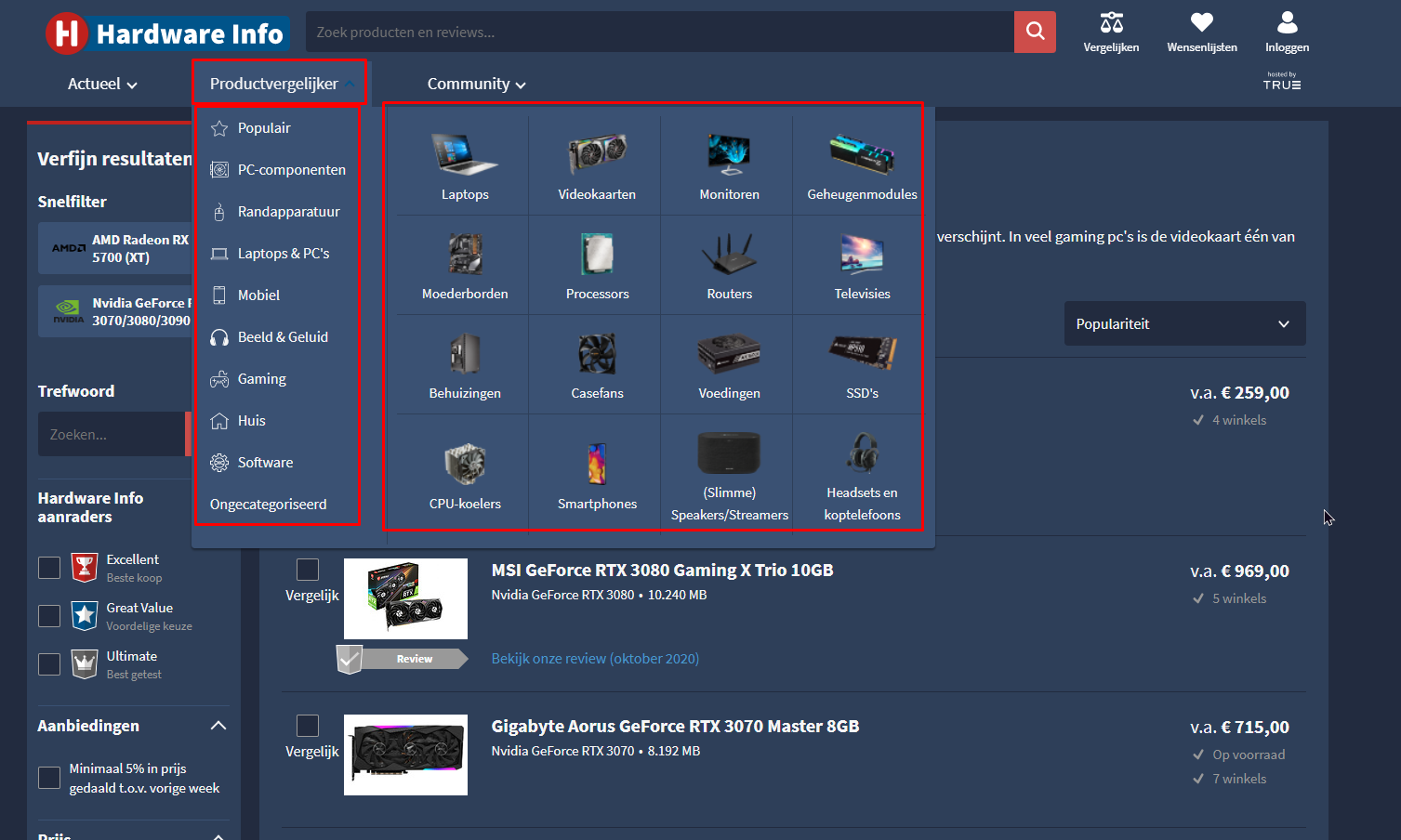Image resolution: width=1401 pixels, height=840 pixels.
Task: Click the Review badge under MSI card
Action: (403, 659)
